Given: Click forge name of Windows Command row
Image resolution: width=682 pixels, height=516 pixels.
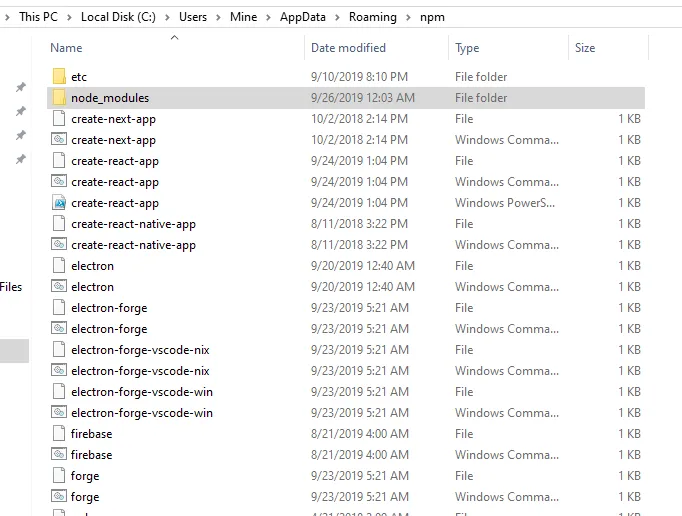Looking at the screenshot, I should point(85,497).
